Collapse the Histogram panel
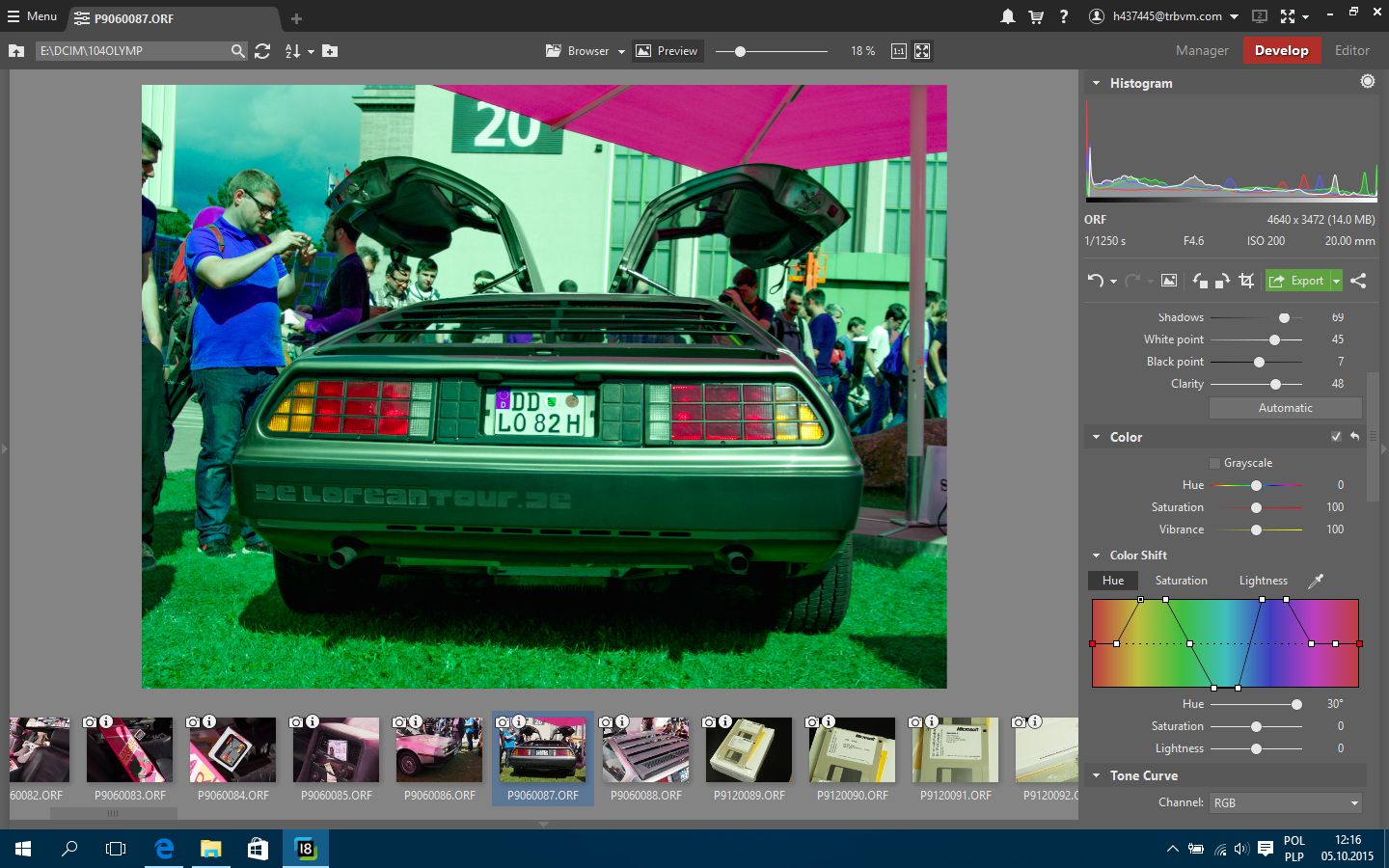Screen dimensions: 1389x868 (x=1096, y=83)
